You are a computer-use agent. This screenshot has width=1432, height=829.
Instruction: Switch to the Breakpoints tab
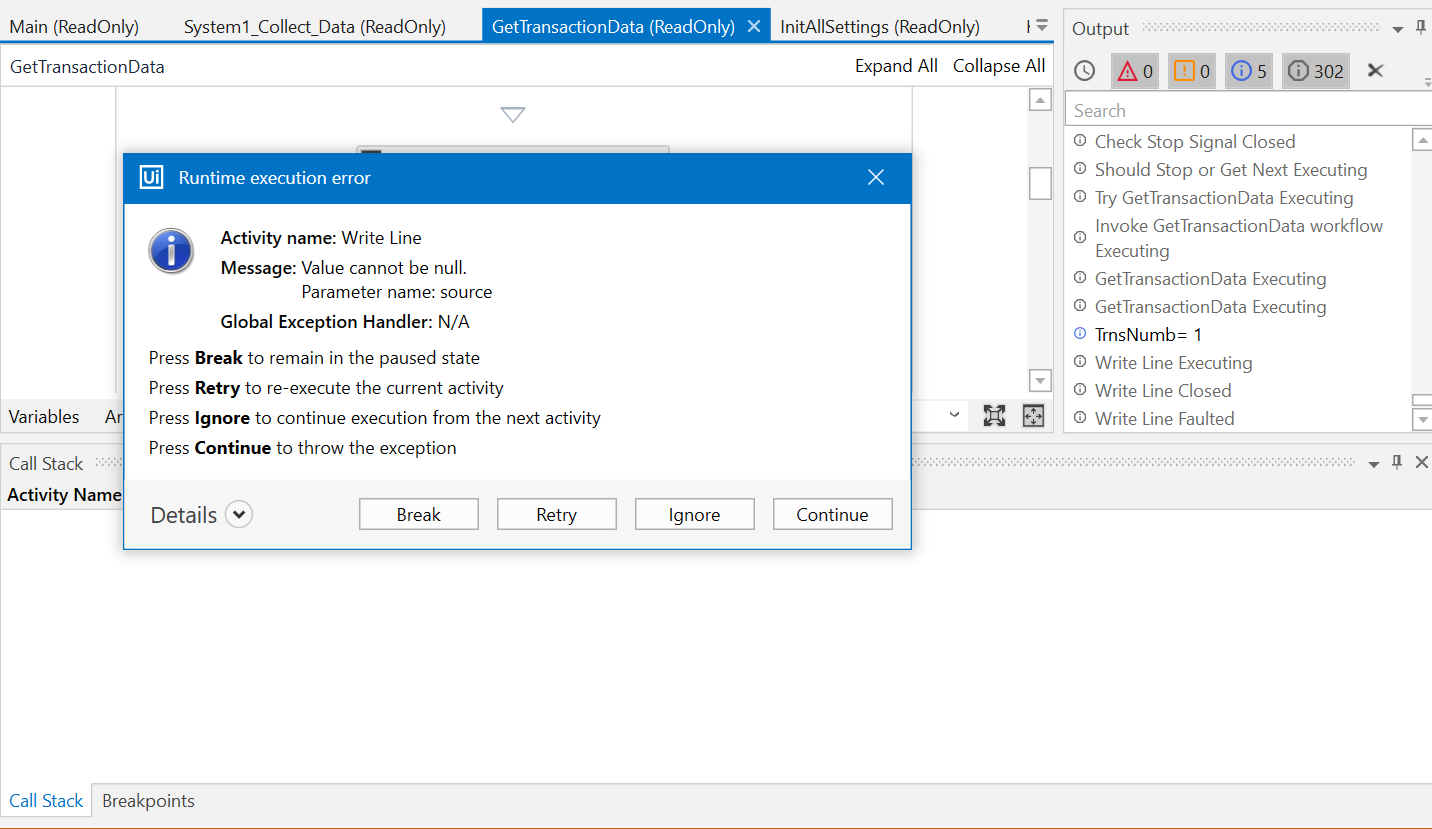click(x=148, y=800)
